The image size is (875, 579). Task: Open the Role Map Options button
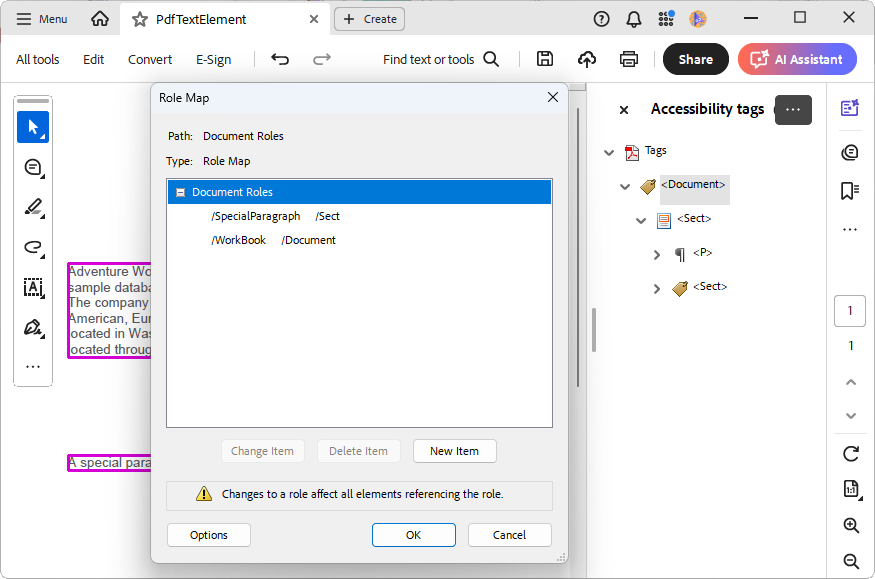[209, 535]
